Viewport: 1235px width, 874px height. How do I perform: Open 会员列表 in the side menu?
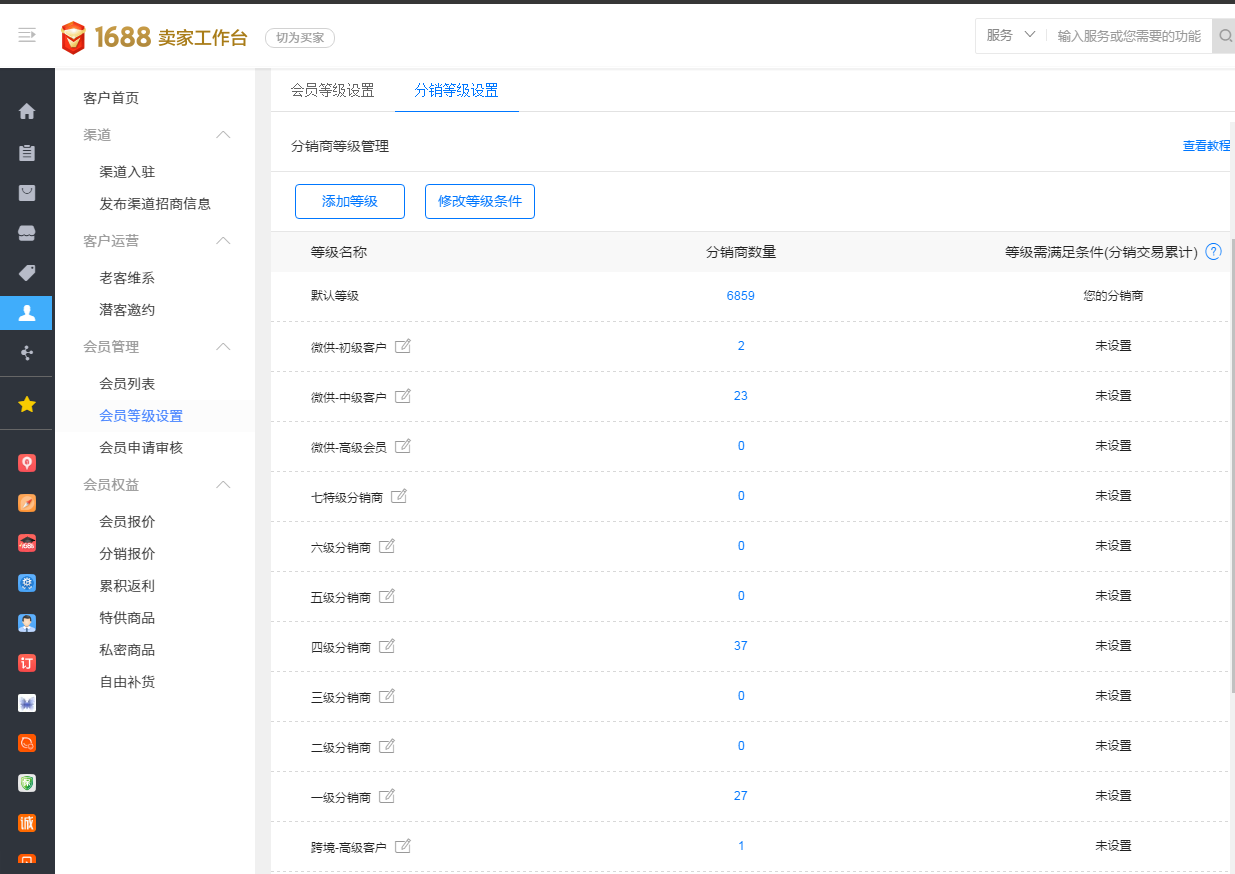(127, 384)
